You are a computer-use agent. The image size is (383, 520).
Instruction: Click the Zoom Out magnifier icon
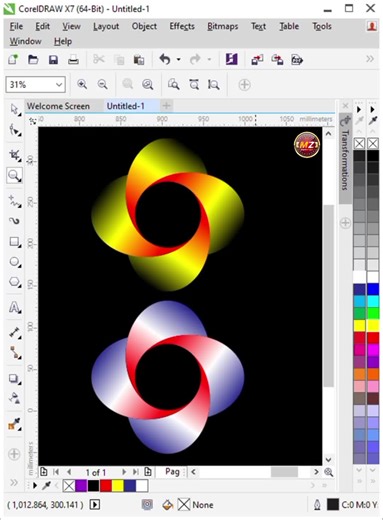[102, 84]
